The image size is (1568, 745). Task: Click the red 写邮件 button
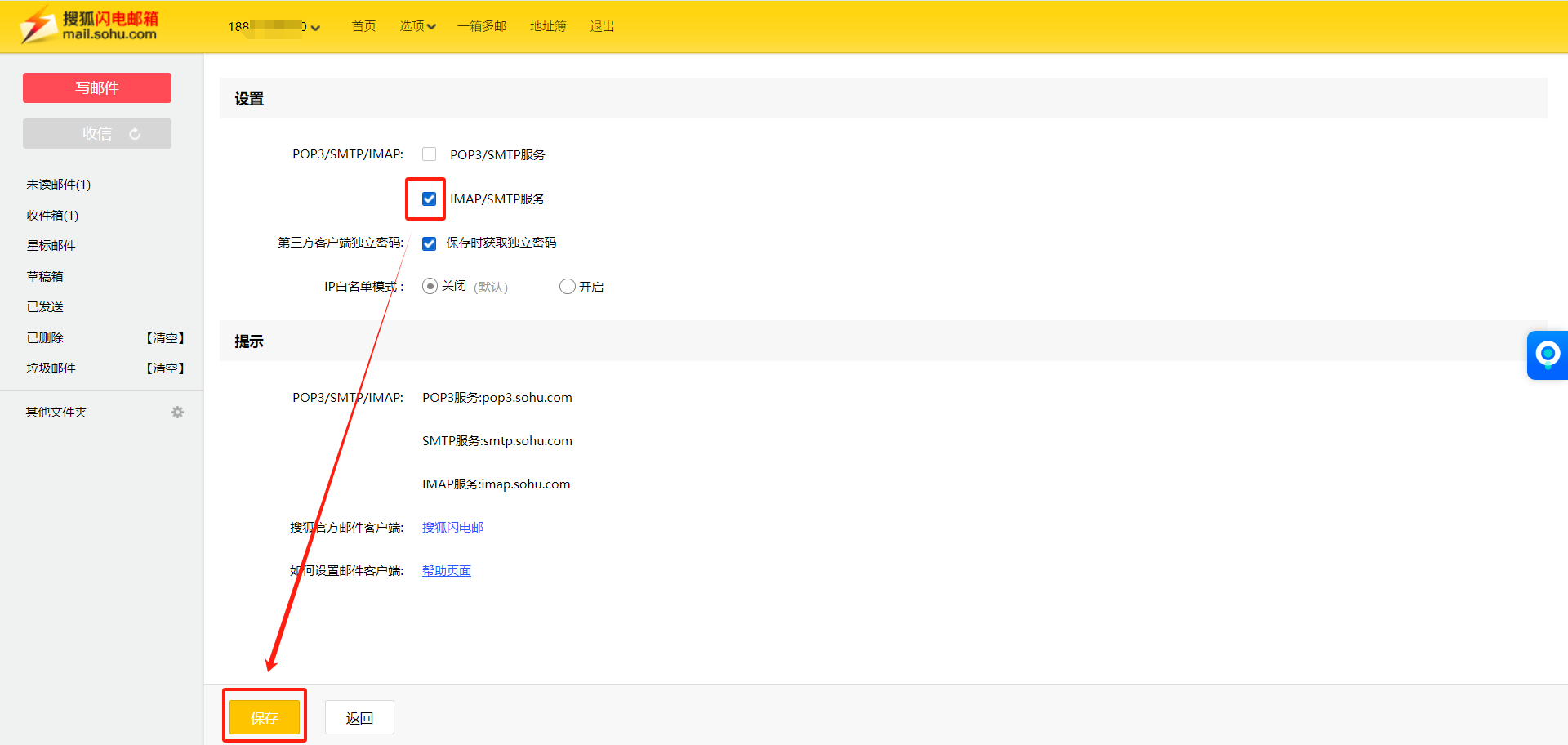click(x=97, y=87)
